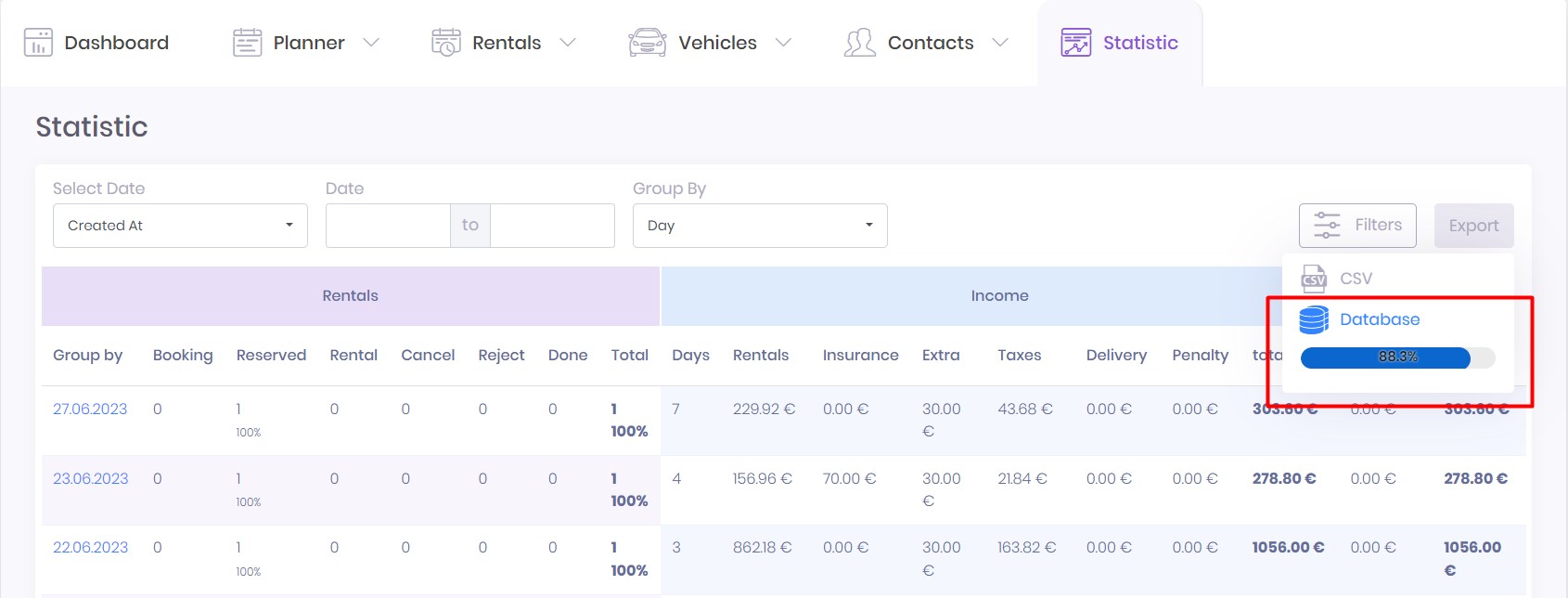Screen dimensions: 1568x598
Task: Click the CSV file icon
Action: 1314,279
